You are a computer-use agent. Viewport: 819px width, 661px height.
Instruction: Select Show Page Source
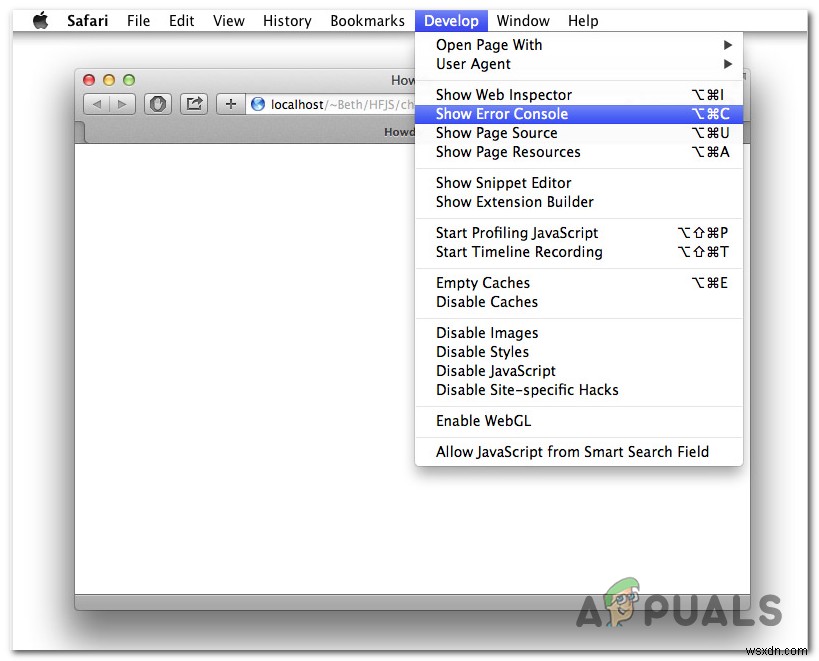(496, 132)
